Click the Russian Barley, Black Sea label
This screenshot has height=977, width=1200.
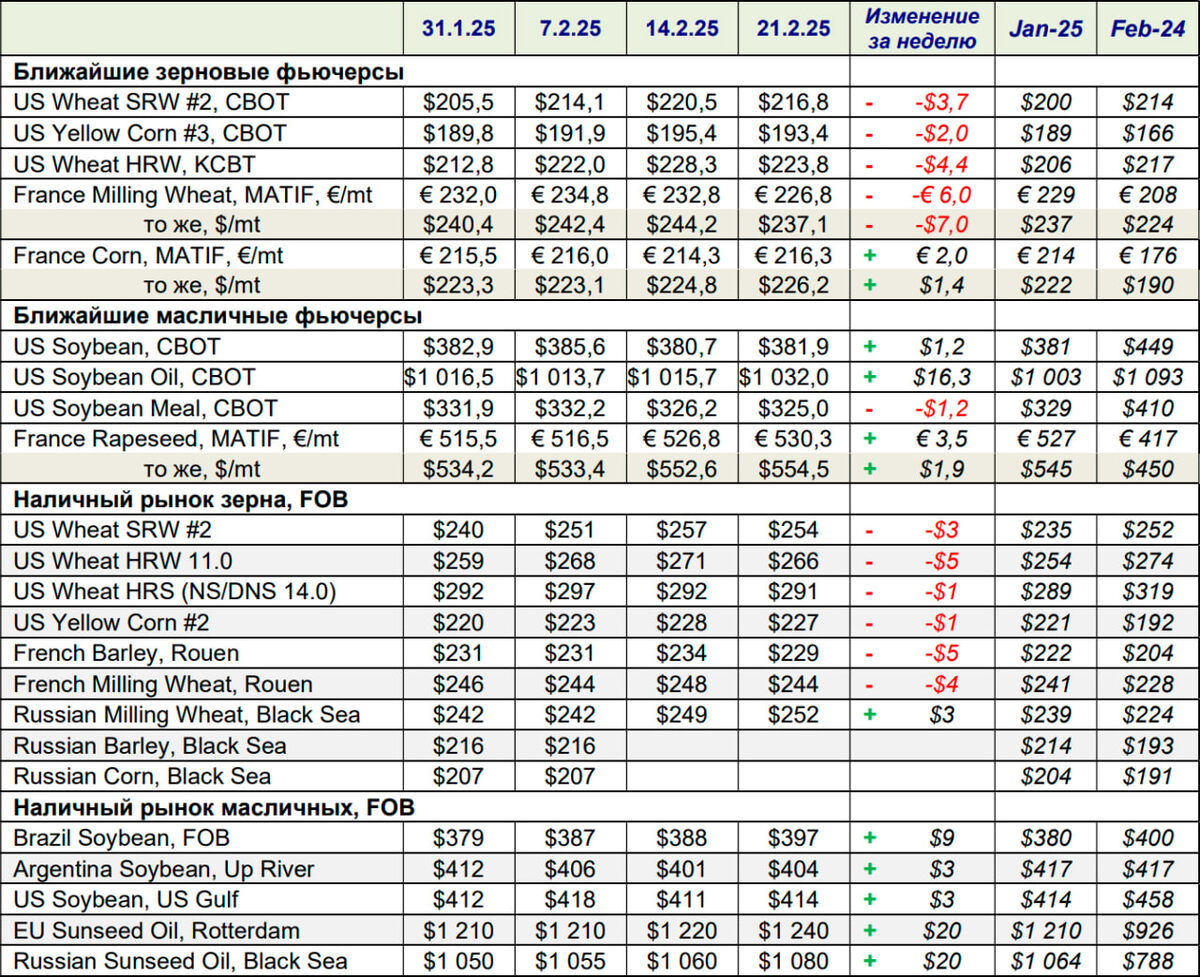(x=149, y=745)
